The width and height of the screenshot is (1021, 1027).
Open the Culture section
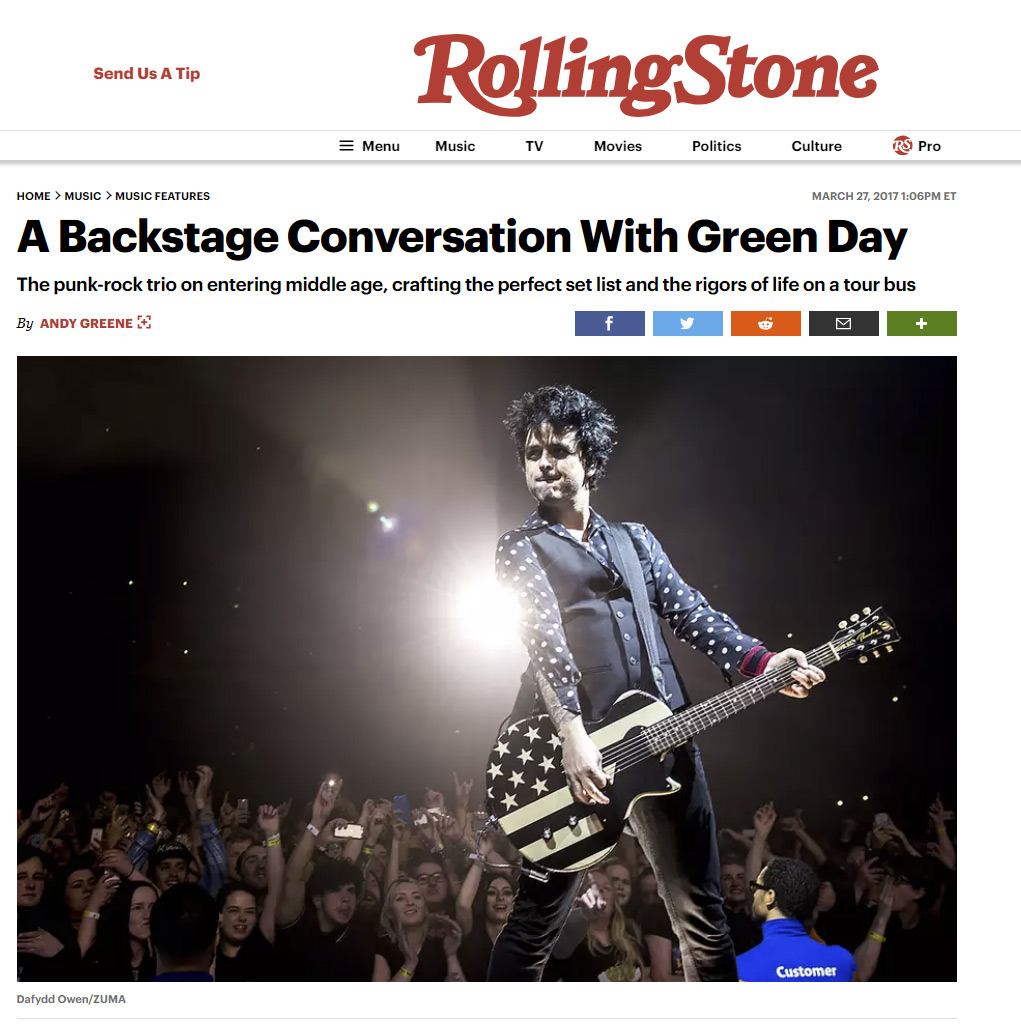(x=817, y=146)
